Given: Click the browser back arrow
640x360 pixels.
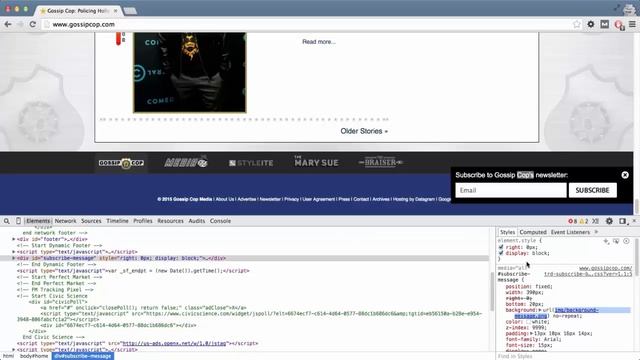Looking at the screenshot, I should [x=8, y=24].
